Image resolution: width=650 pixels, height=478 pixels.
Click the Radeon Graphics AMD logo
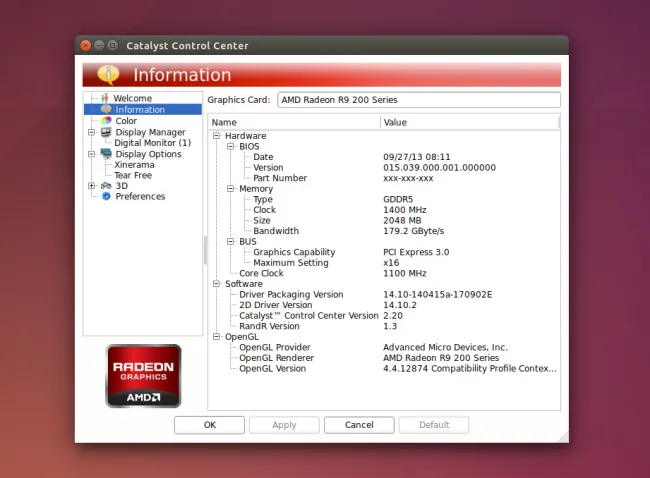point(143,376)
